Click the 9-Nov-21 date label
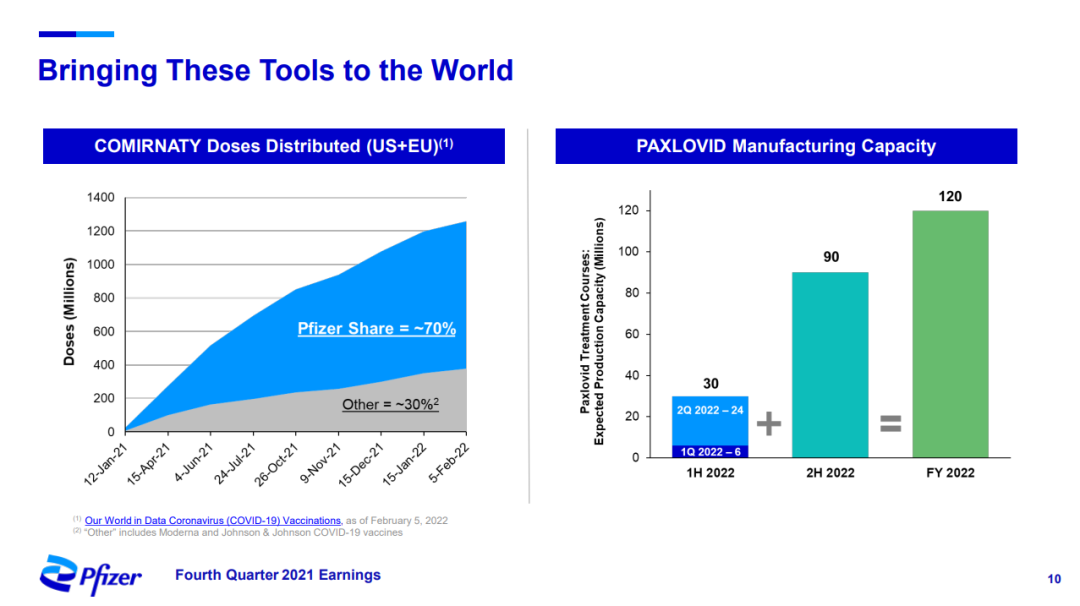Screen dimensions: 1080x606 tap(321, 463)
